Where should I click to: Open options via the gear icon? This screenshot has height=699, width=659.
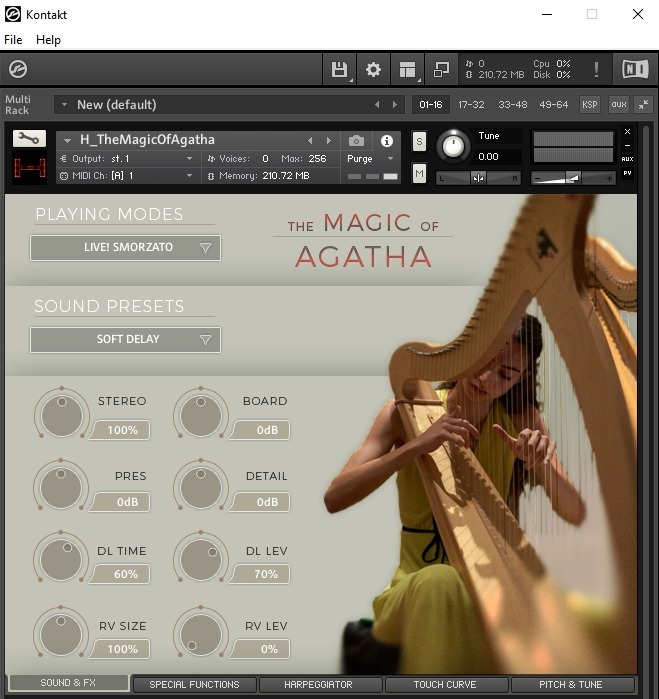[373, 70]
